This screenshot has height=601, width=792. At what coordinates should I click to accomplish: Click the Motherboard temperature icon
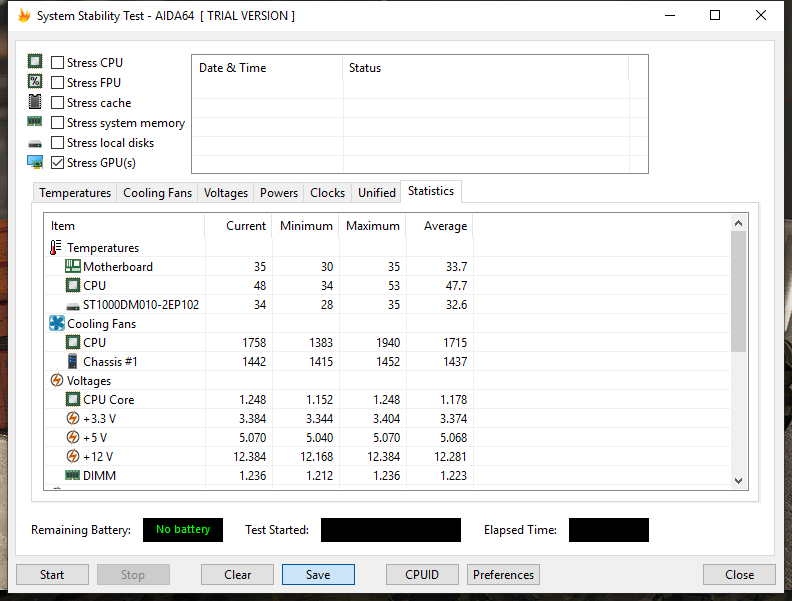73,266
